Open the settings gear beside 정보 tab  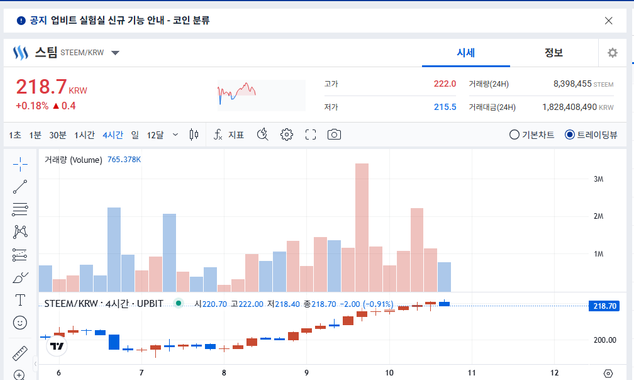click(x=613, y=53)
